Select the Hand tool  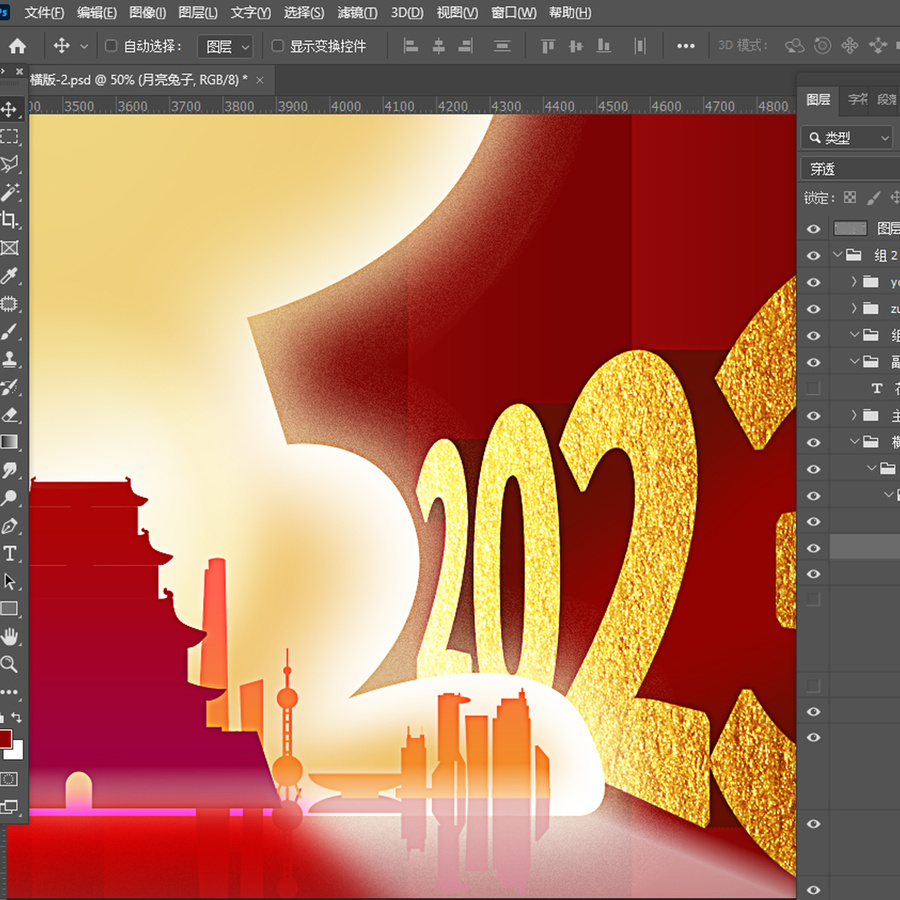point(9,637)
